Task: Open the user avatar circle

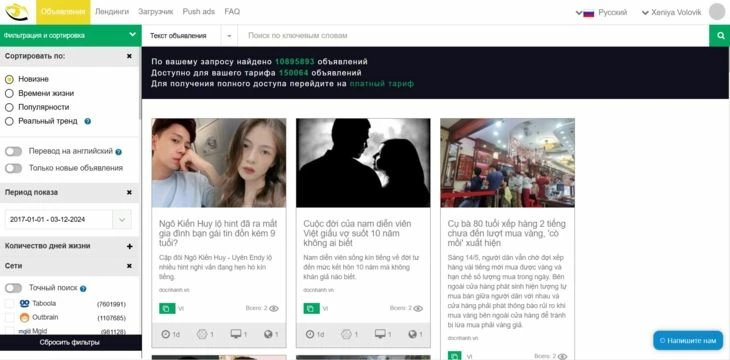Action: pyautogui.click(x=717, y=12)
